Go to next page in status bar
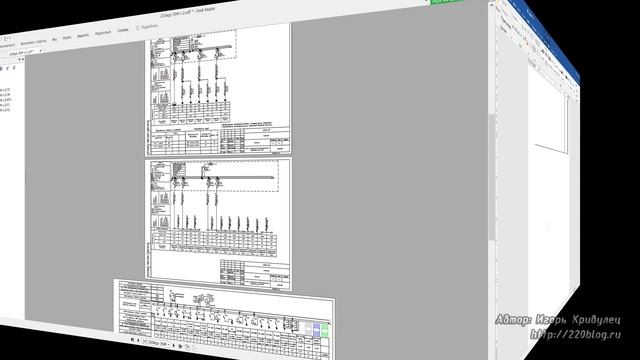This screenshot has width=640, height=360. coord(174,346)
